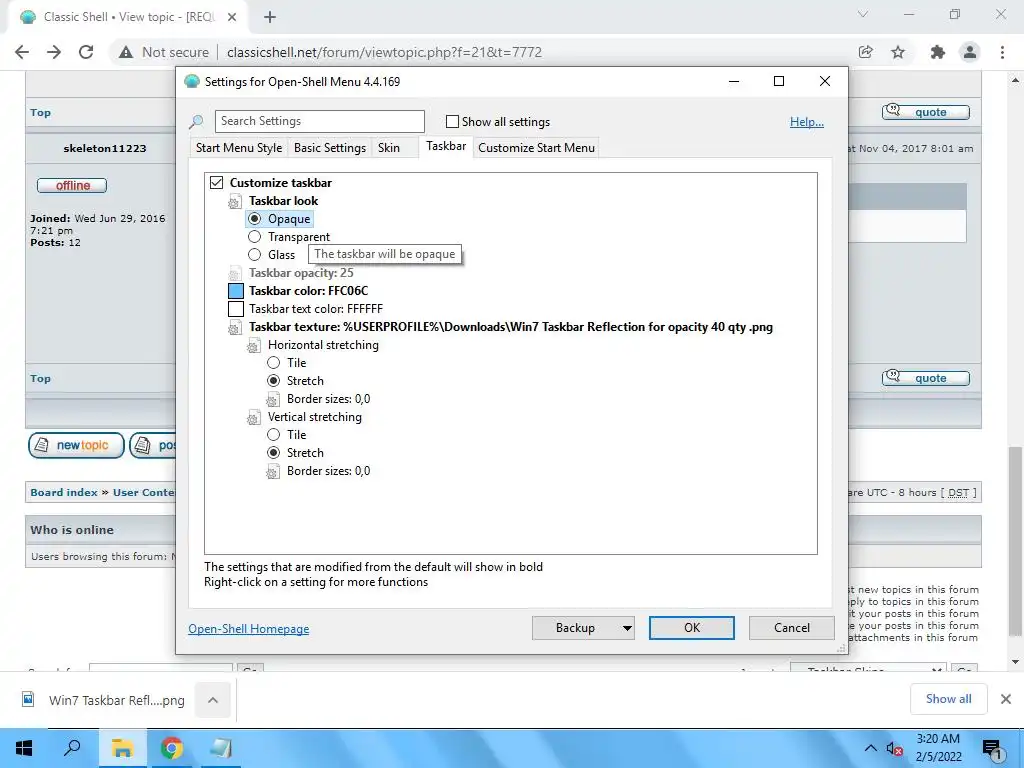Open Backup button dropdown arrow

[x=627, y=628]
